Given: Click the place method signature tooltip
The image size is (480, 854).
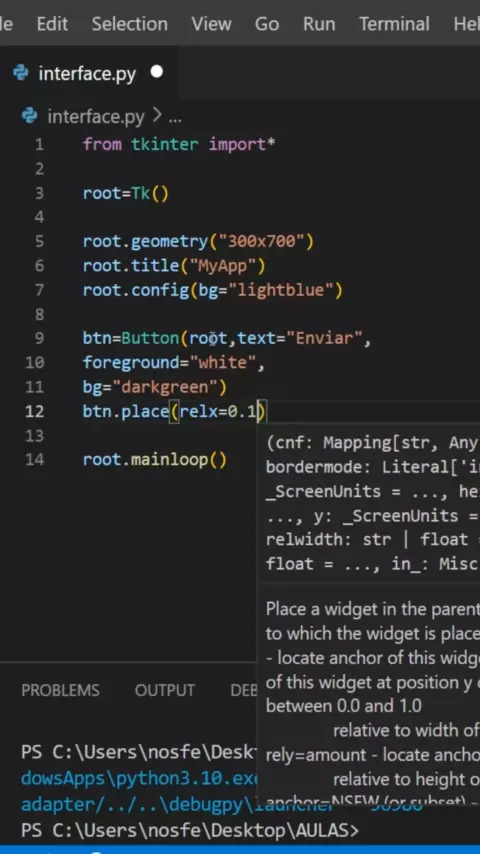Looking at the screenshot, I should 368,503.
